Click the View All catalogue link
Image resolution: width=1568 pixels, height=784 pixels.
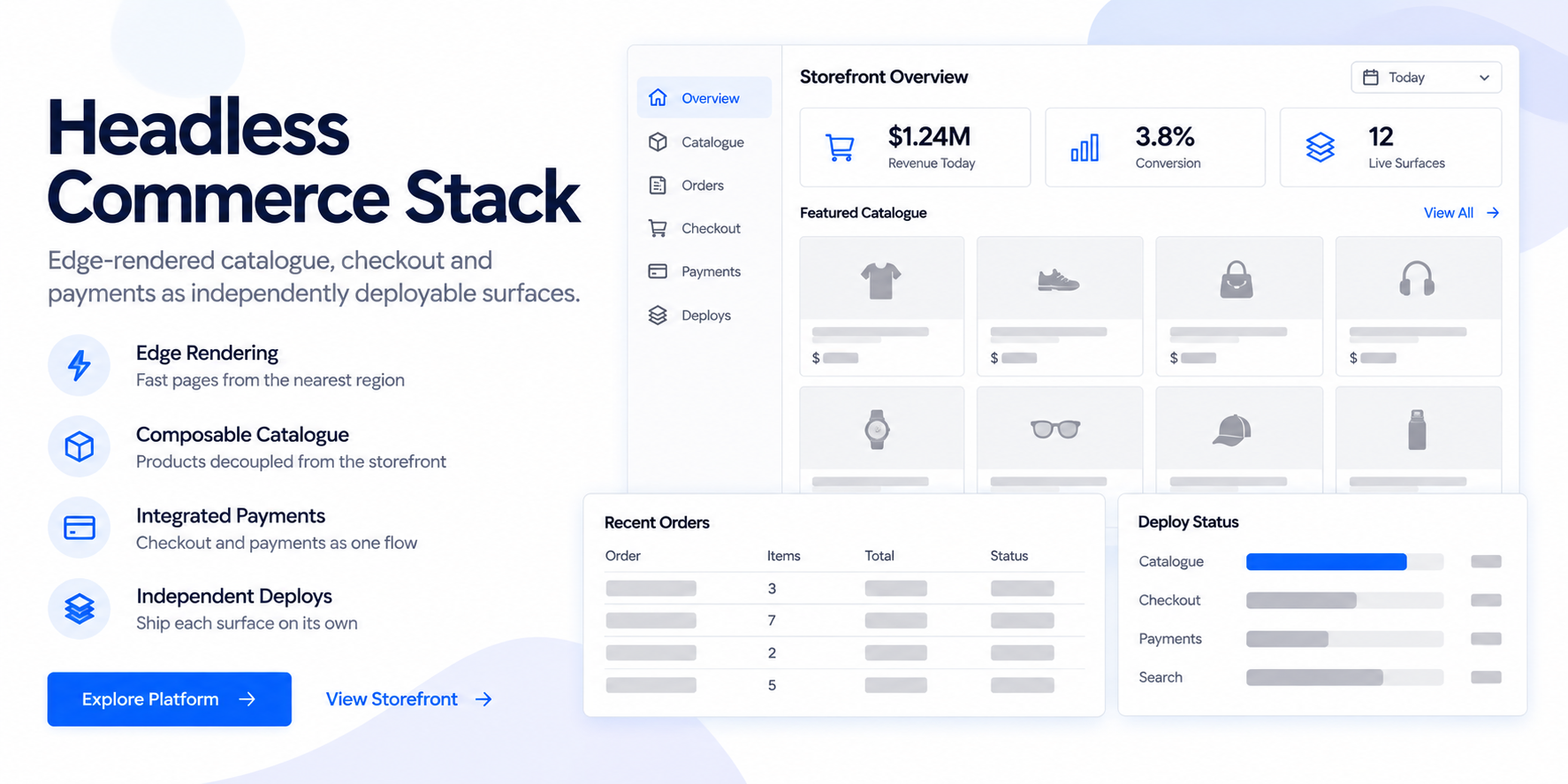pos(1461,213)
